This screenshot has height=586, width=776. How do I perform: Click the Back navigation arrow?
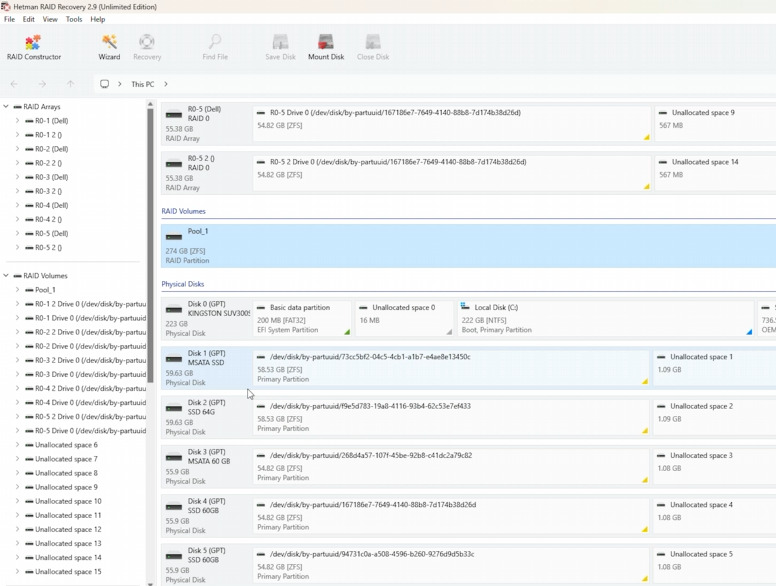(x=14, y=84)
